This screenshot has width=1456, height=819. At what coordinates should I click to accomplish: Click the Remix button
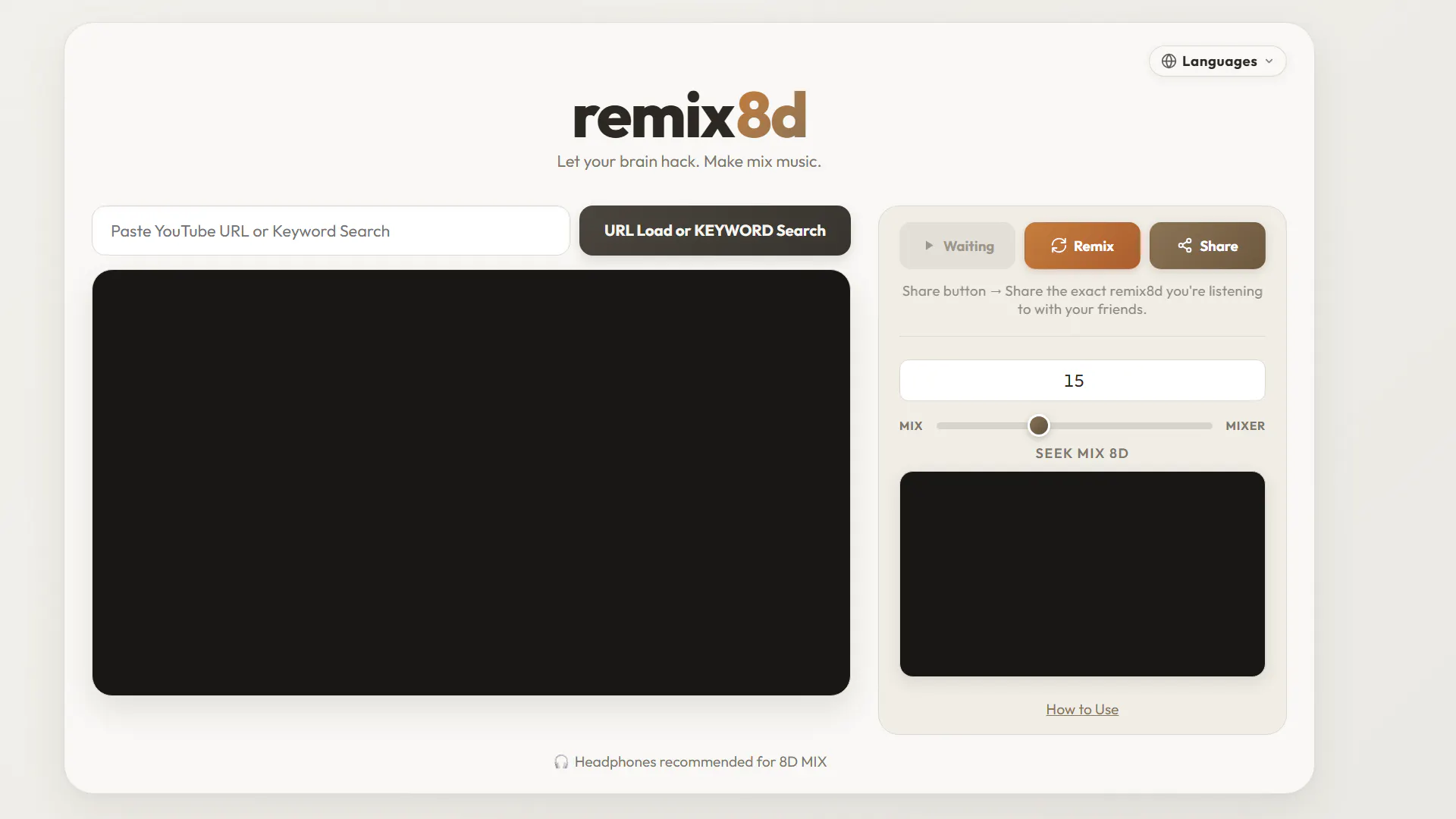1082,246
